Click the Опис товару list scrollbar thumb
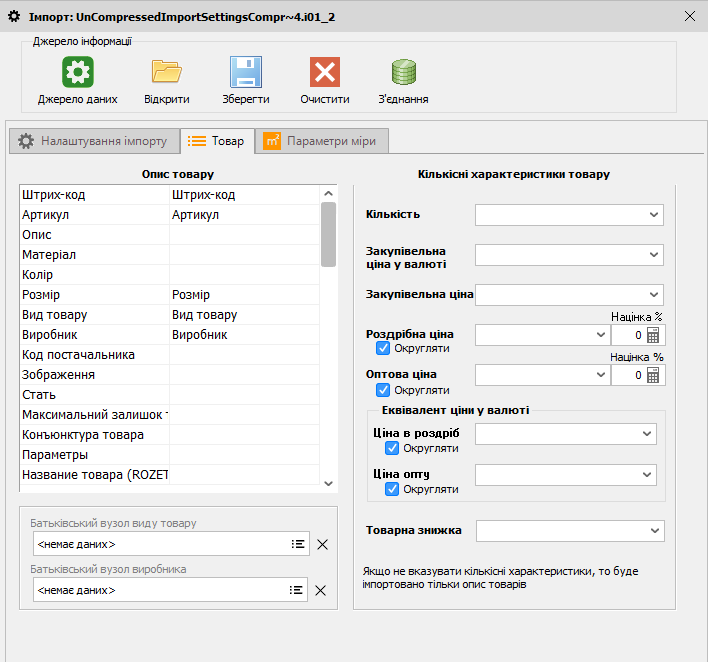The width and height of the screenshot is (708, 662). (328, 234)
